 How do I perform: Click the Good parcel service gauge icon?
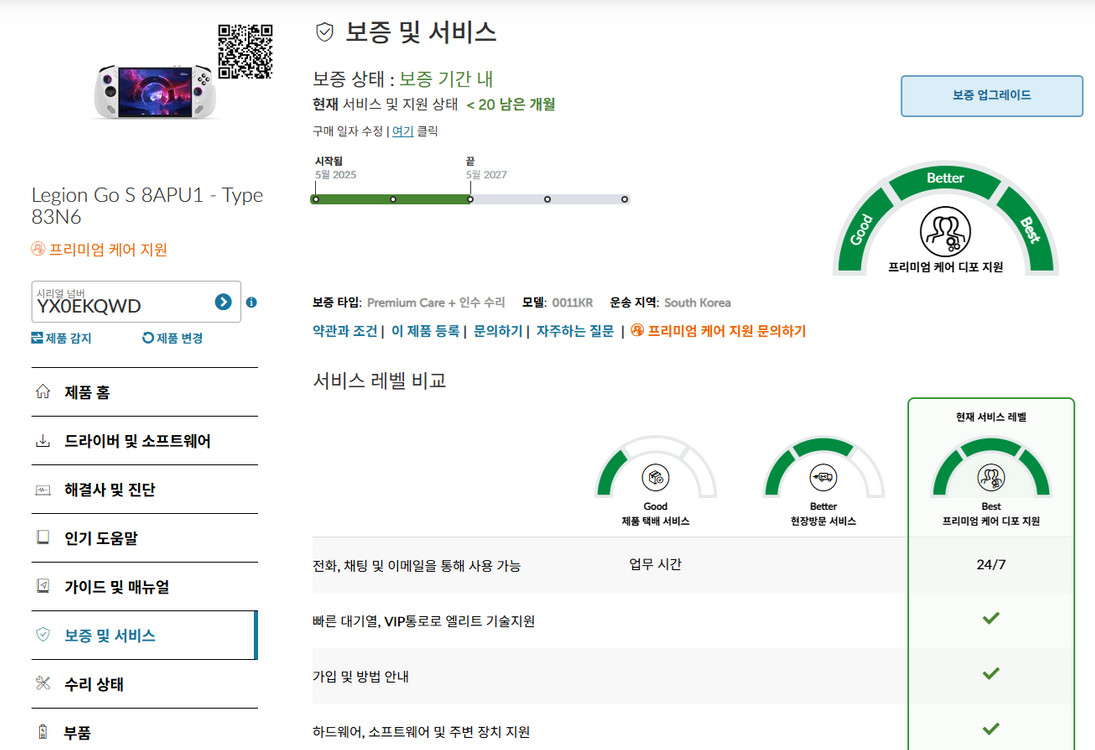click(655, 477)
